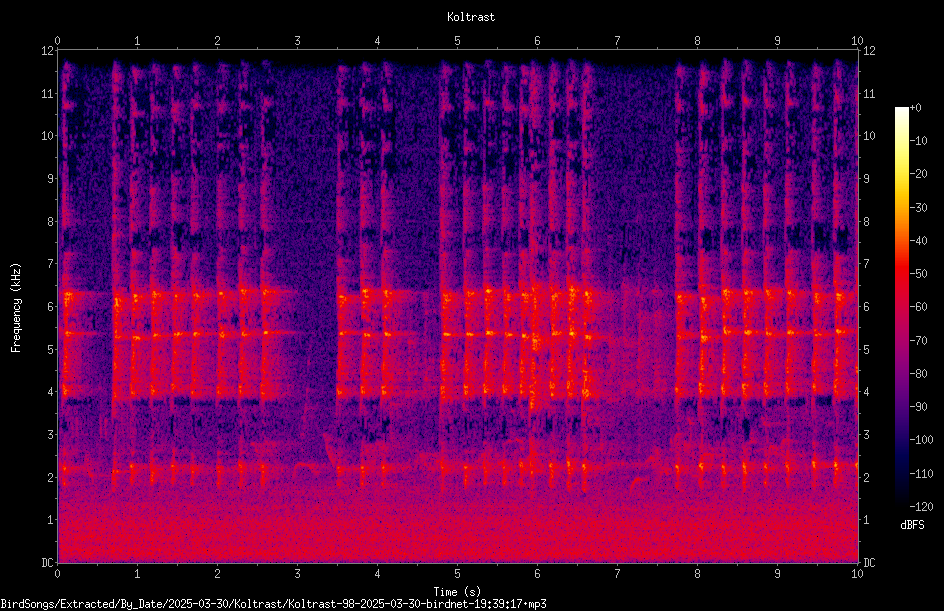The width and height of the screenshot is (944, 611).
Task: Click the -60 value on the dBFS scale
Action: tap(918, 307)
